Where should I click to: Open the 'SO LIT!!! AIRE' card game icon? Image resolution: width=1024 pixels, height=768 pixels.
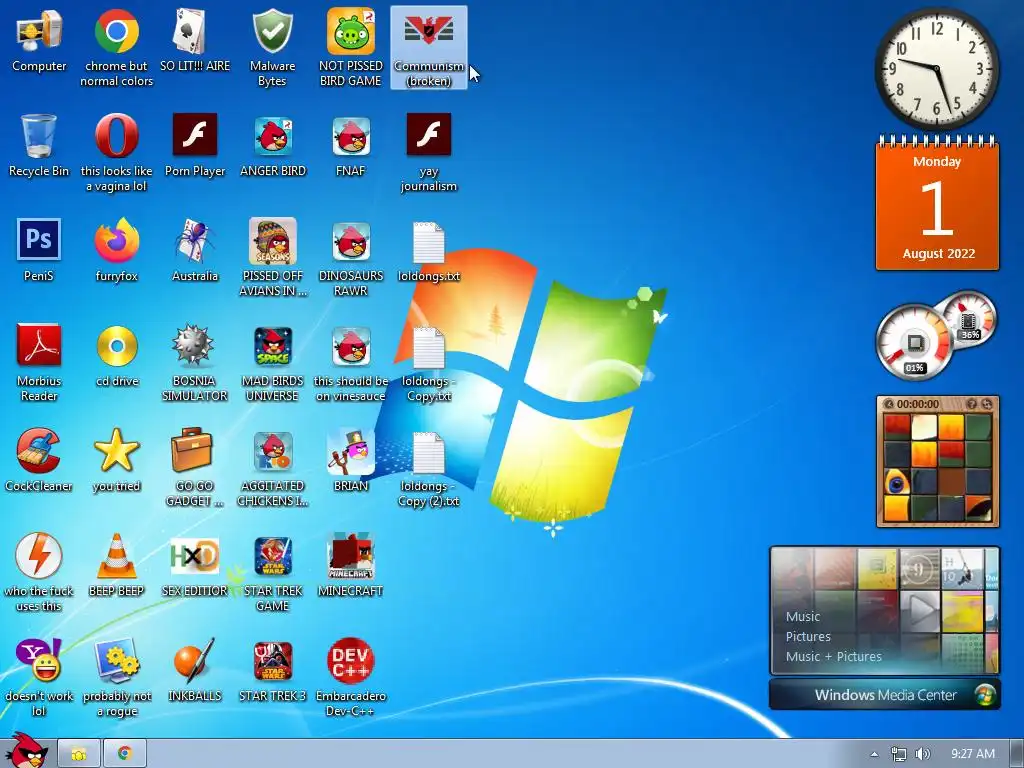coord(195,42)
